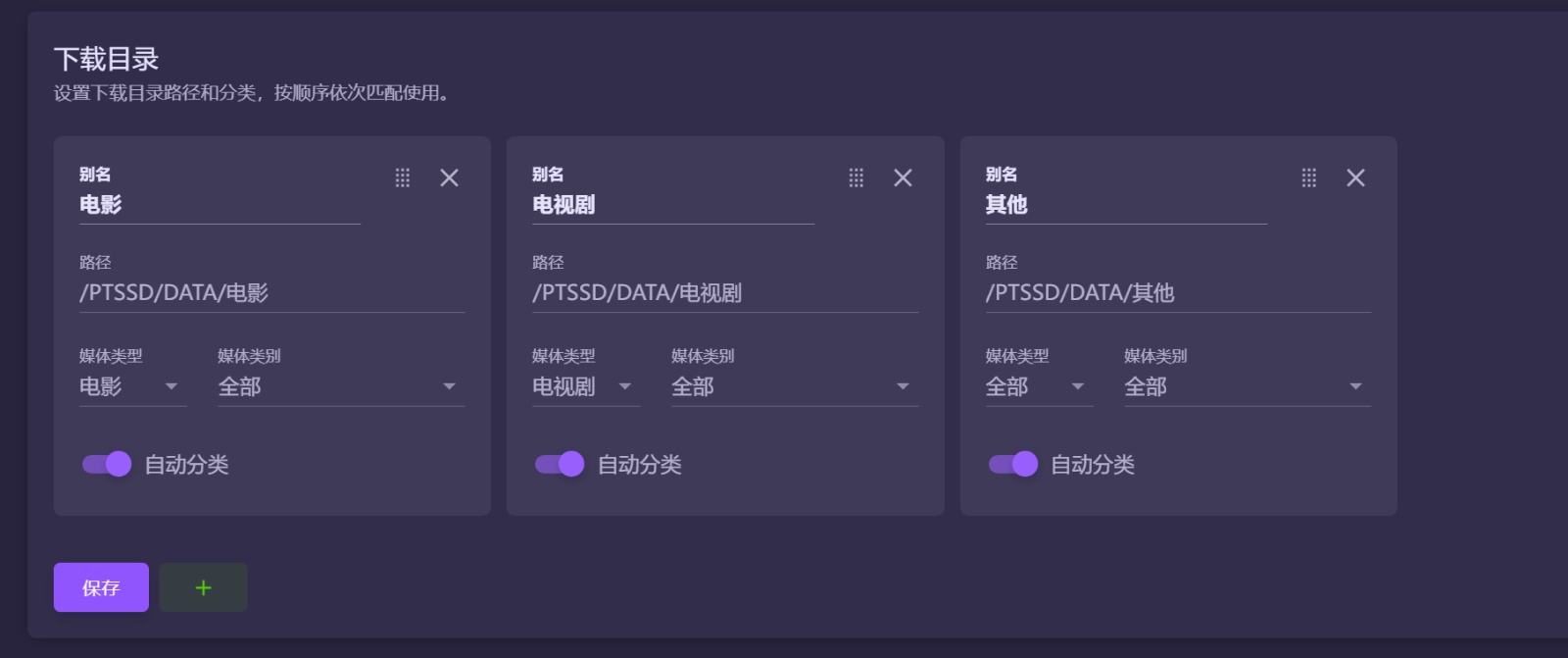Click drag handle icon on 电视剧 card

point(856,177)
